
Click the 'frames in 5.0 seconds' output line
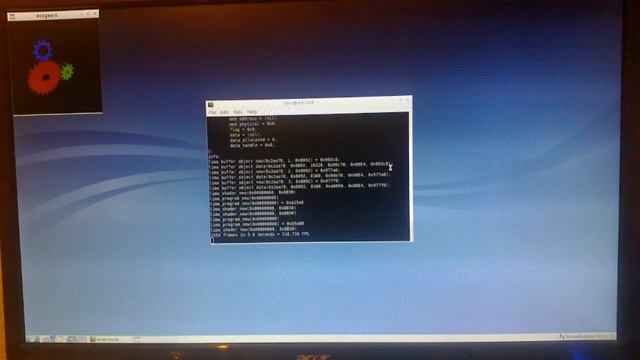260,235
